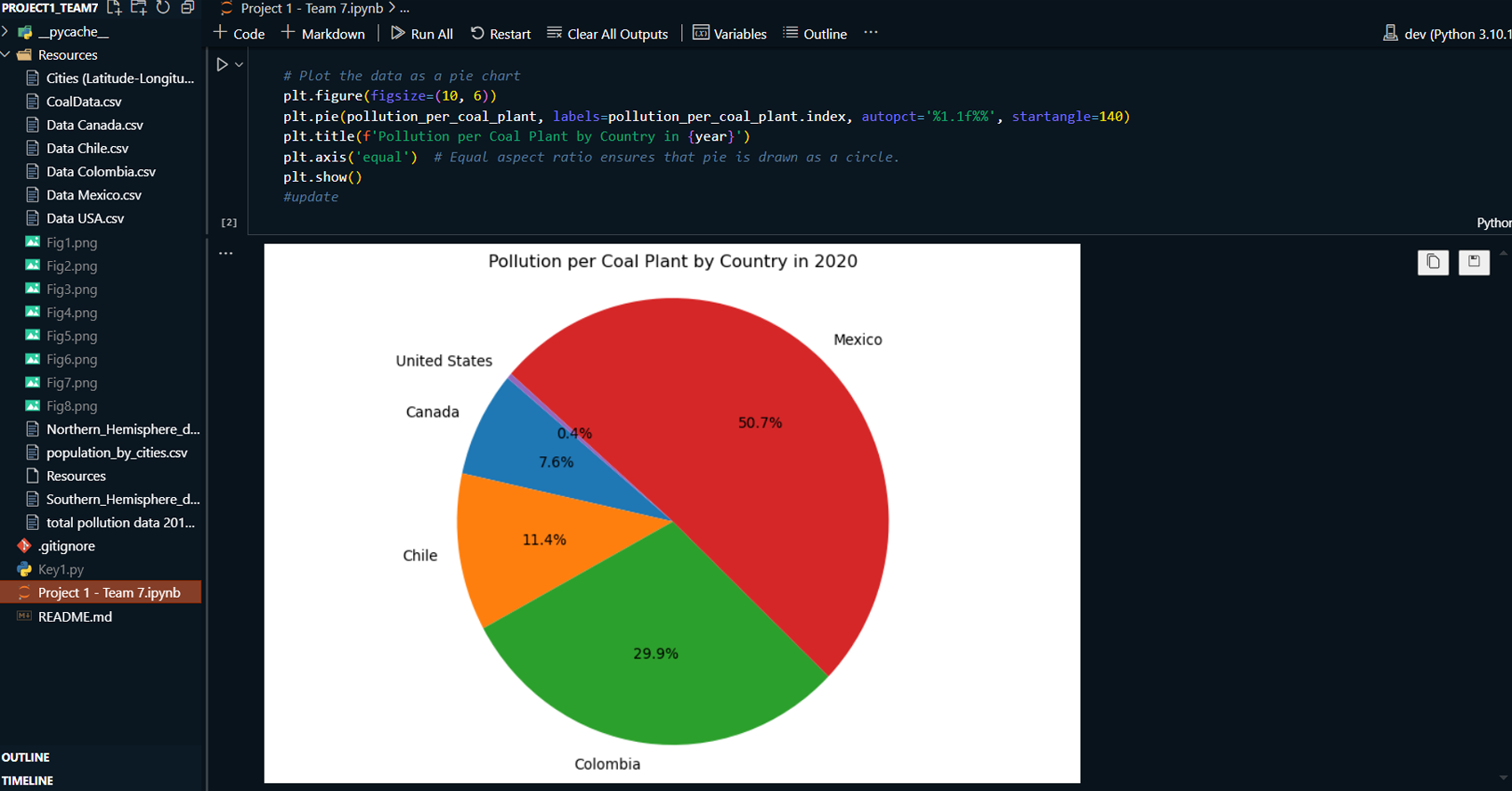Select the dev Python kernel picker
The height and width of the screenshot is (791, 1512).
point(1447,34)
